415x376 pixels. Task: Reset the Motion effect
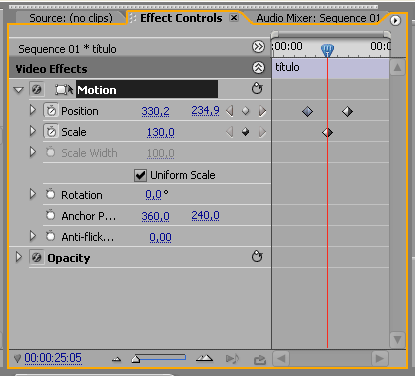(257, 88)
